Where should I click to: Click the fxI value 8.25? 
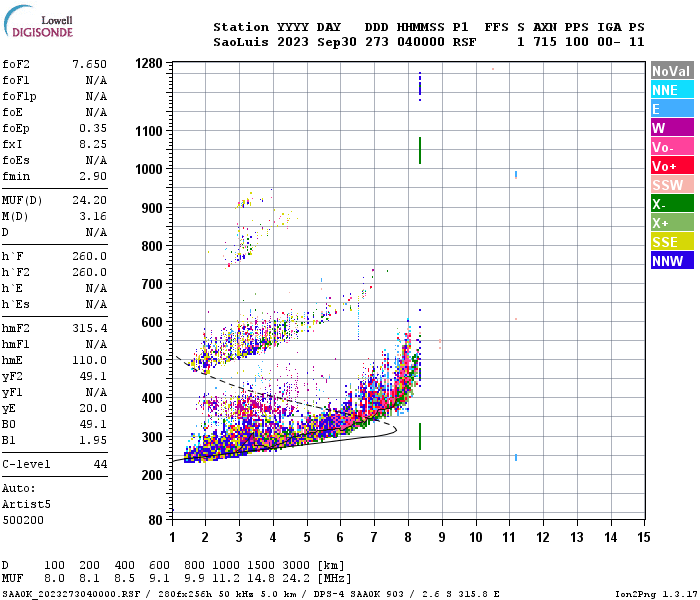[x=93, y=144]
